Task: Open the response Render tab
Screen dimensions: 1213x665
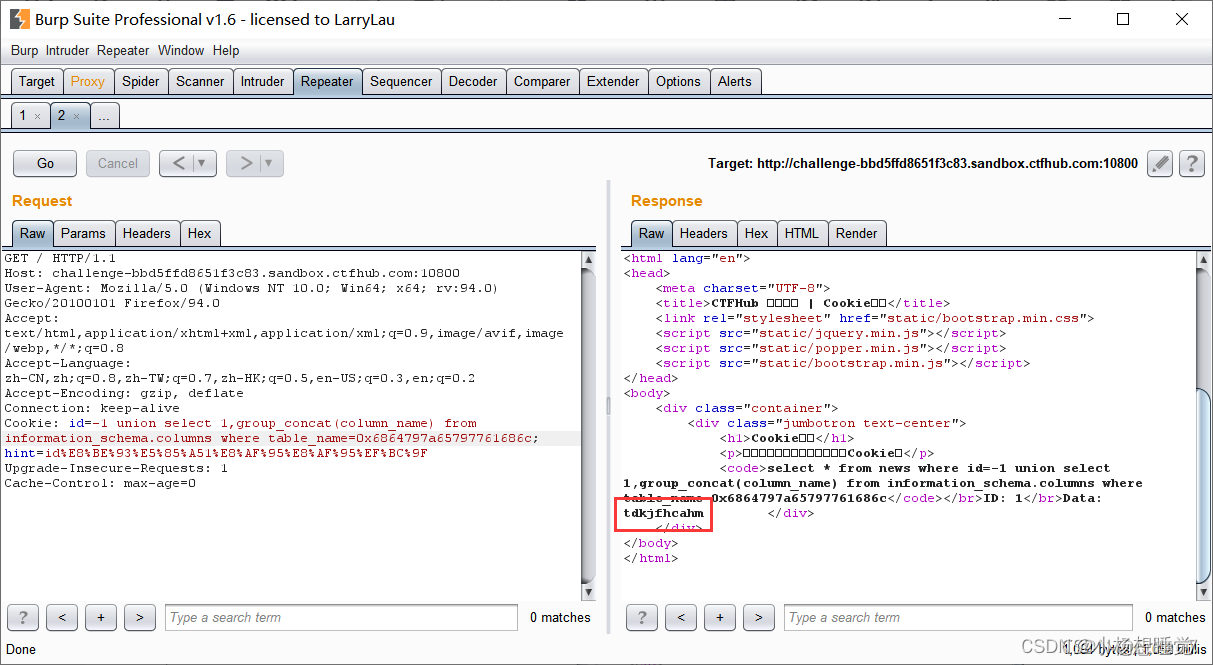Action: [x=857, y=233]
